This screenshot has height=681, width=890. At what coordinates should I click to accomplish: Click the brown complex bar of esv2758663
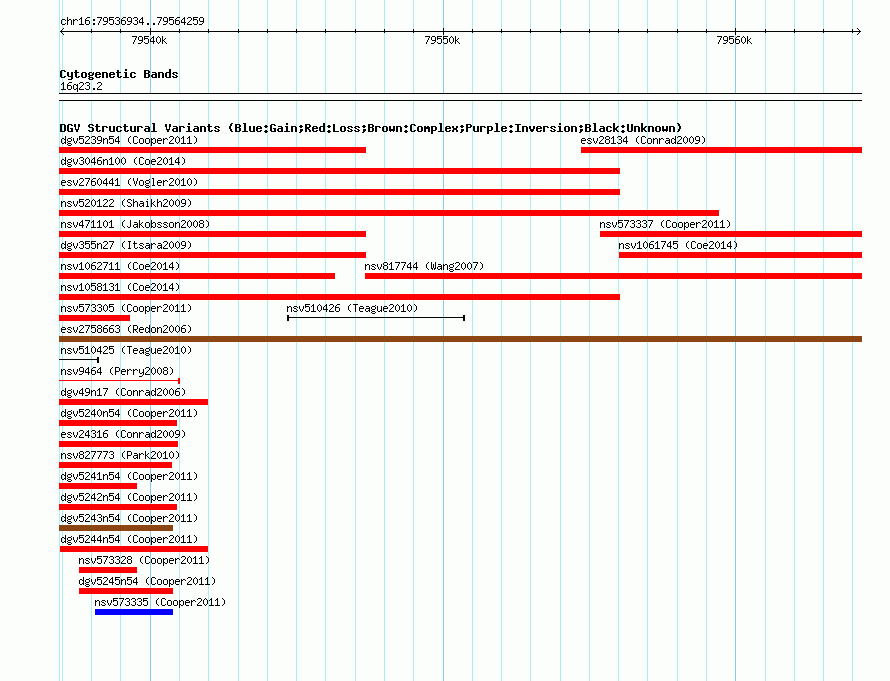point(460,339)
